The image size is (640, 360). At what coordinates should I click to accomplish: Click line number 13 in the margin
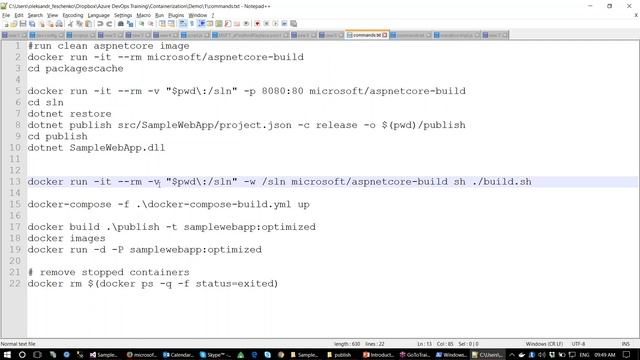tap(15, 182)
